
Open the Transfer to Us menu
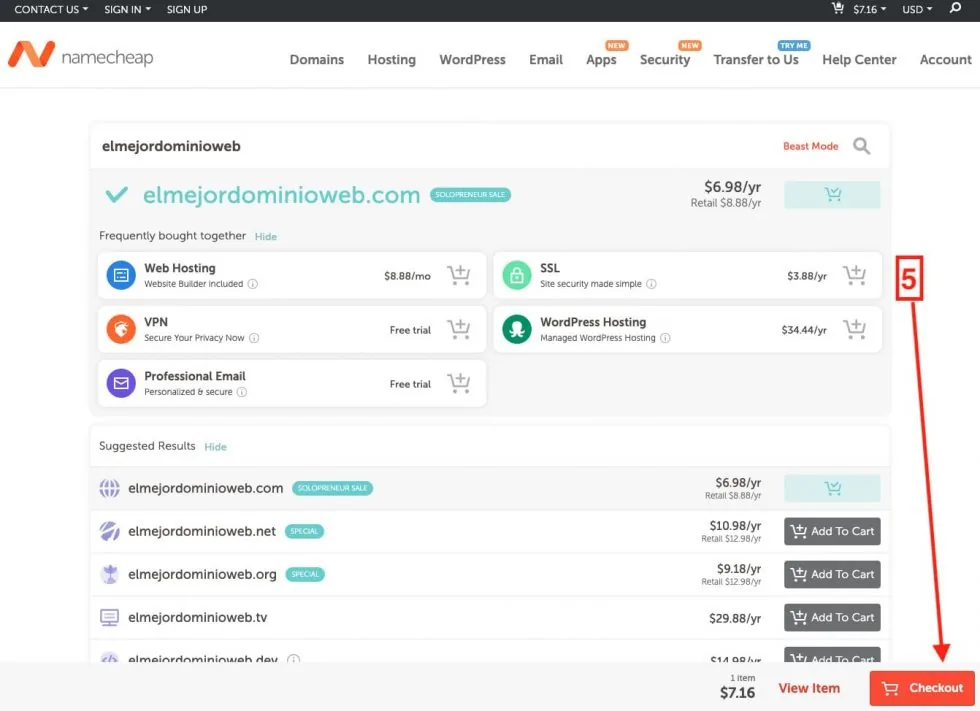[756, 59]
